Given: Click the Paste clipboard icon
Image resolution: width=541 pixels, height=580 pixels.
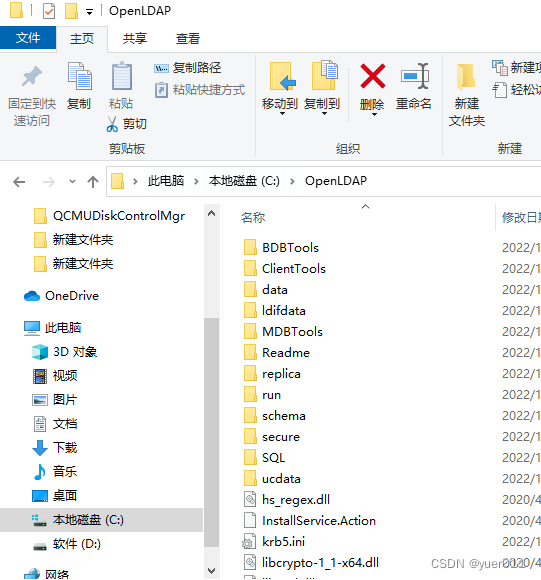Looking at the screenshot, I should click(x=122, y=76).
